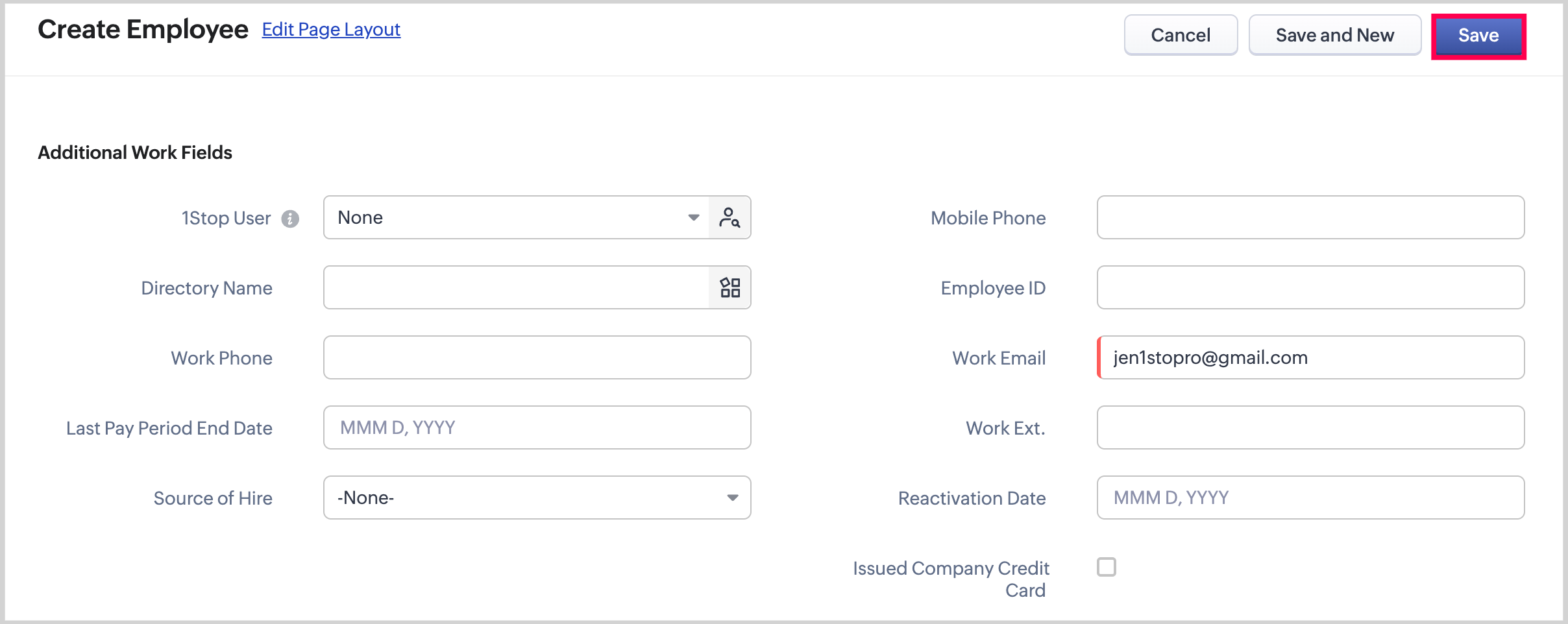This screenshot has height=624, width=1568.
Task: Click the info icon next to 1Stop User
Action: (290, 219)
